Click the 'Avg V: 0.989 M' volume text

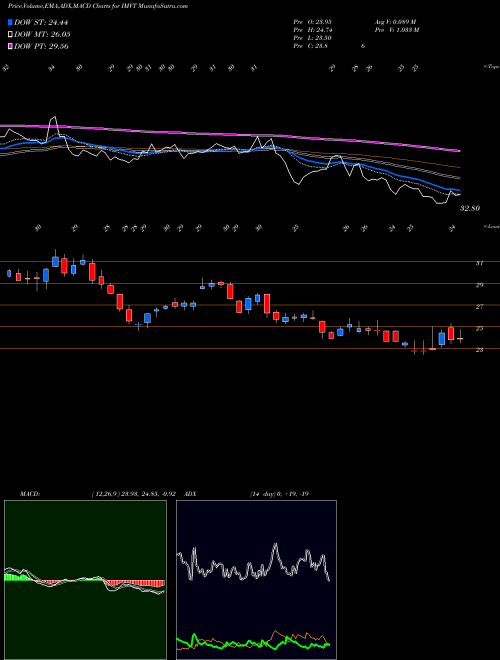click(x=395, y=22)
